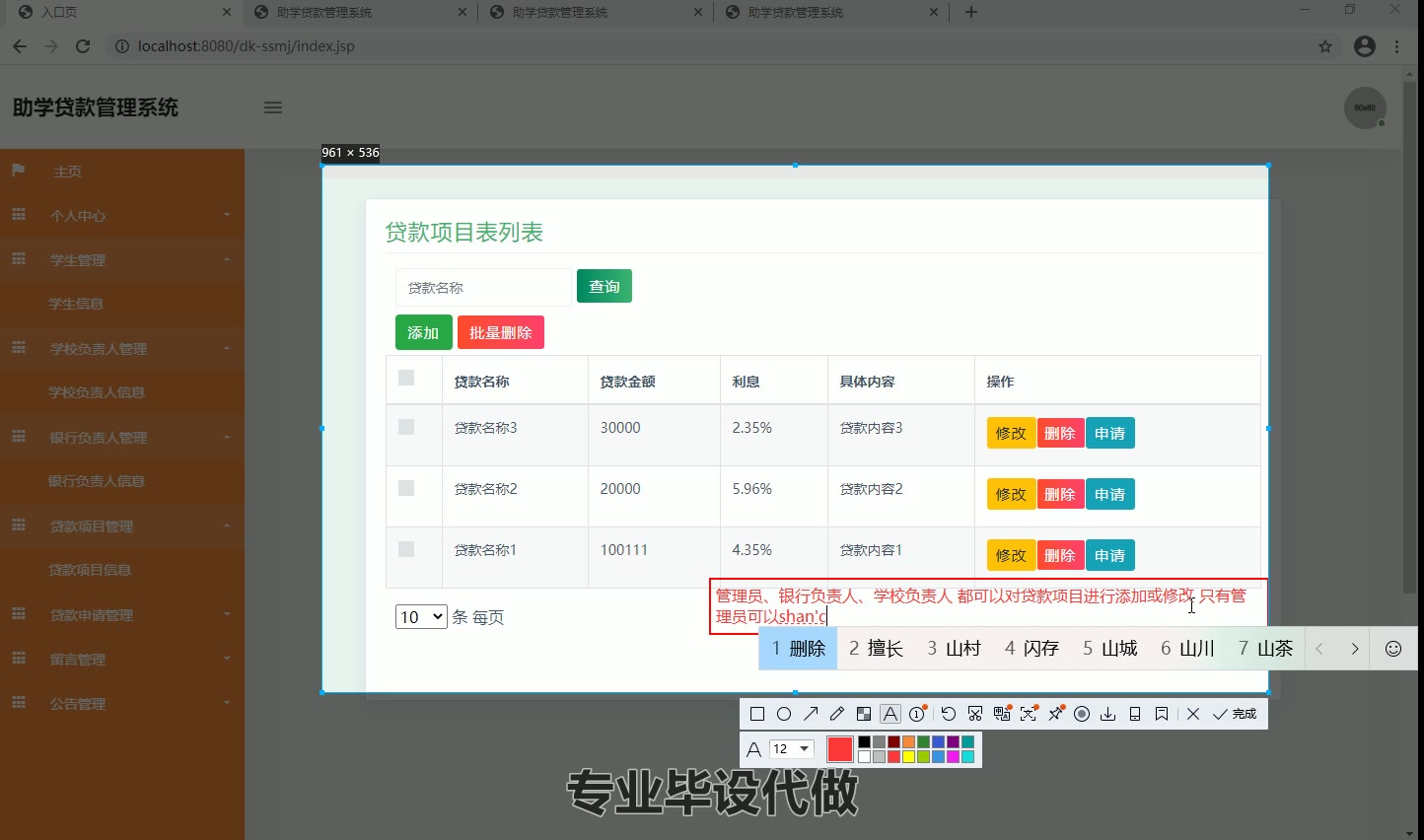The height and width of the screenshot is (840, 1424).
Task: Pick the yellow color swatch
Action: coord(908,757)
